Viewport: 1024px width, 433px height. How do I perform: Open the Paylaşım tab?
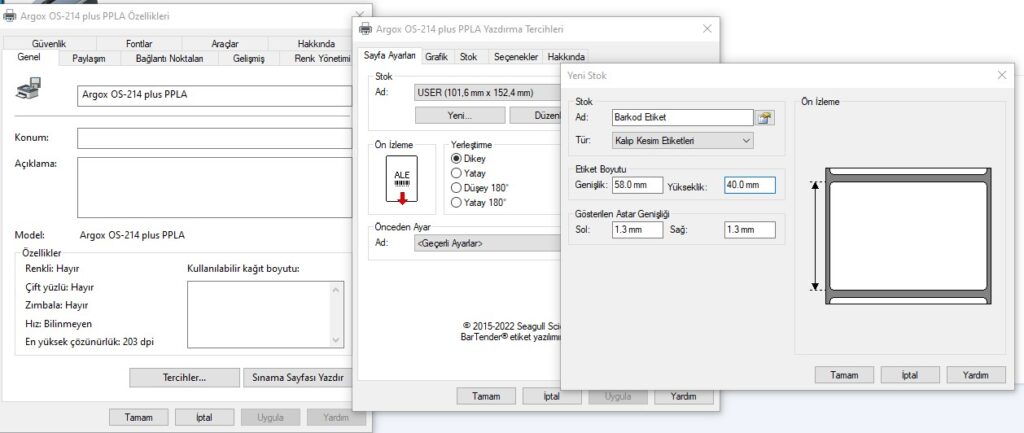88,58
